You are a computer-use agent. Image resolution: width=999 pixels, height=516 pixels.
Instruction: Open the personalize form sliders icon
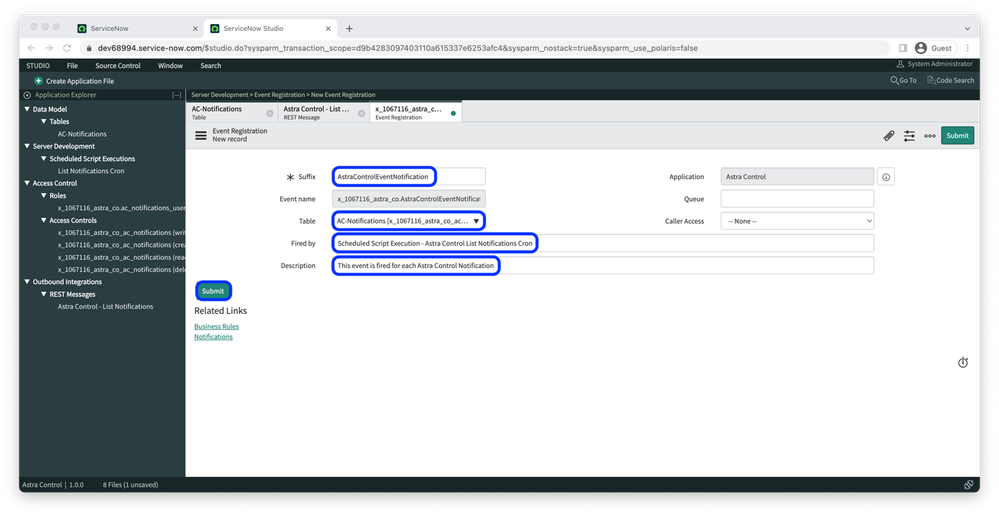click(x=909, y=136)
